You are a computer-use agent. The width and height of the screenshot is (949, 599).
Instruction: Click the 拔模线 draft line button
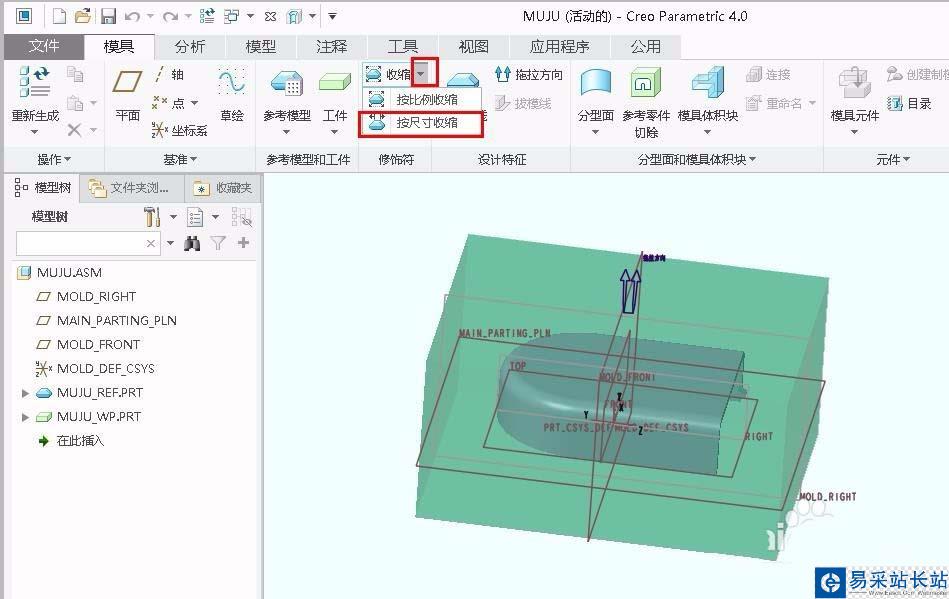(x=523, y=103)
